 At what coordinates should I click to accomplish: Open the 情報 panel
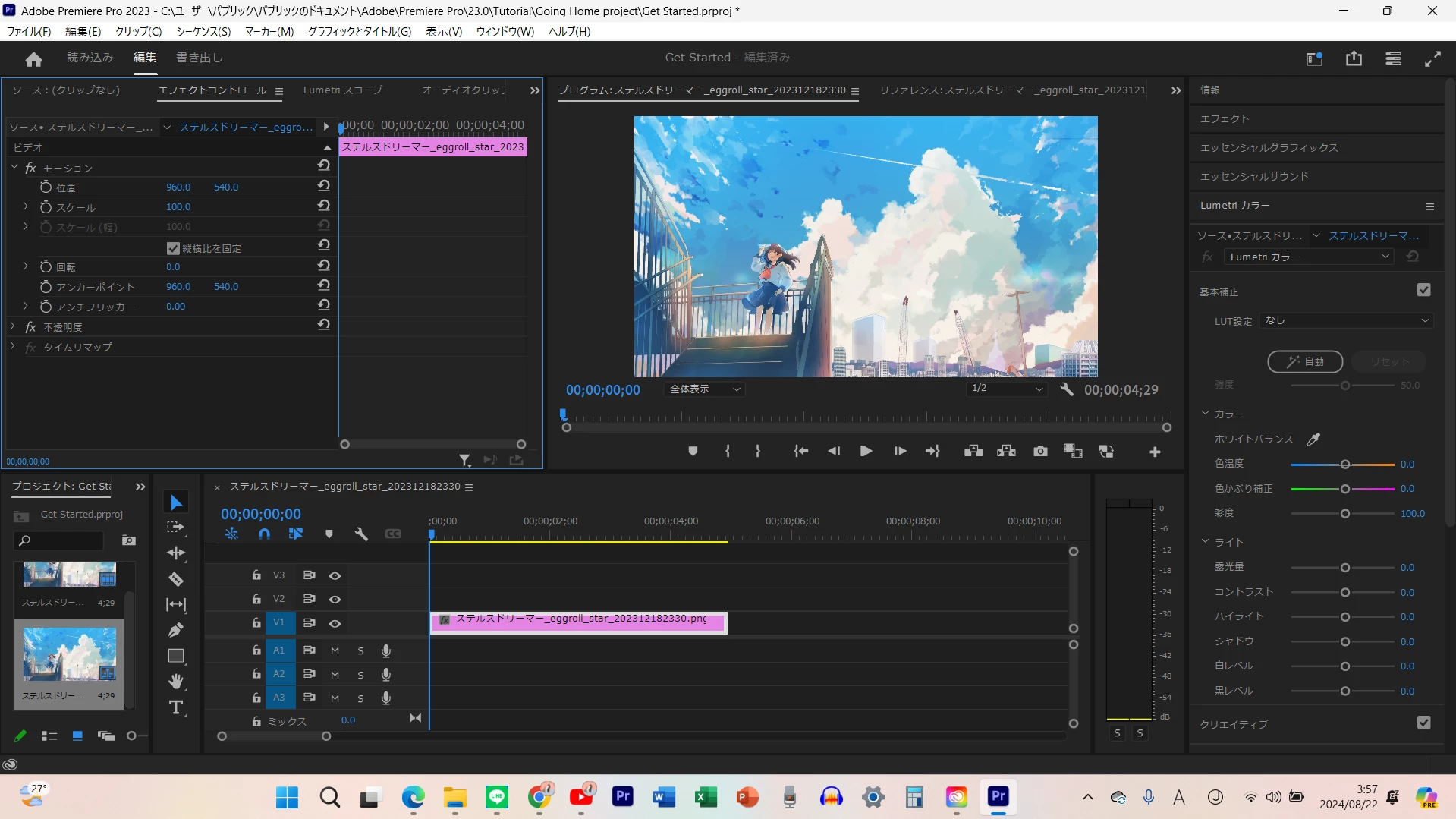pyautogui.click(x=1210, y=90)
